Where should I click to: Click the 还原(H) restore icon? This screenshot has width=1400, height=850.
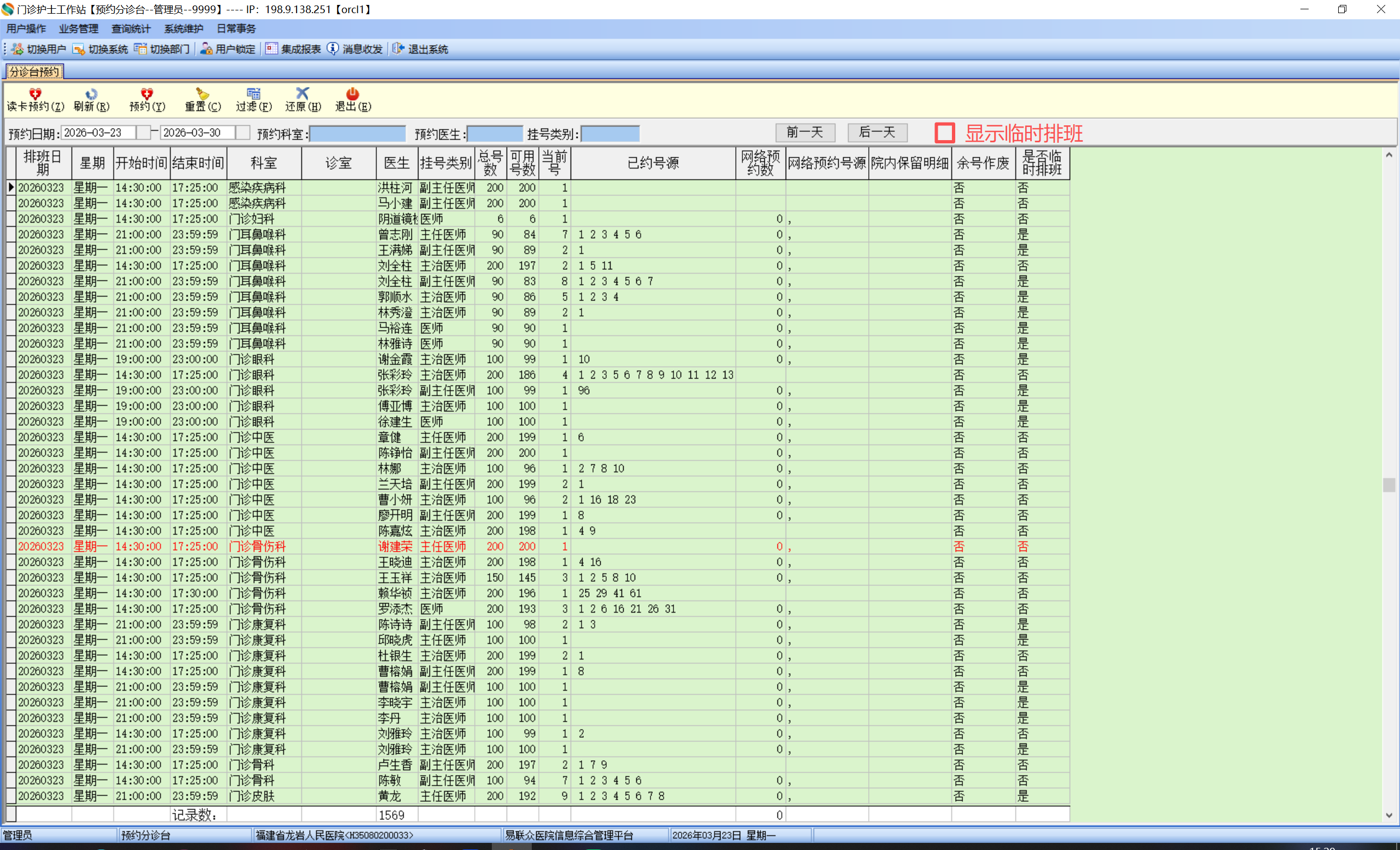coord(303,93)
